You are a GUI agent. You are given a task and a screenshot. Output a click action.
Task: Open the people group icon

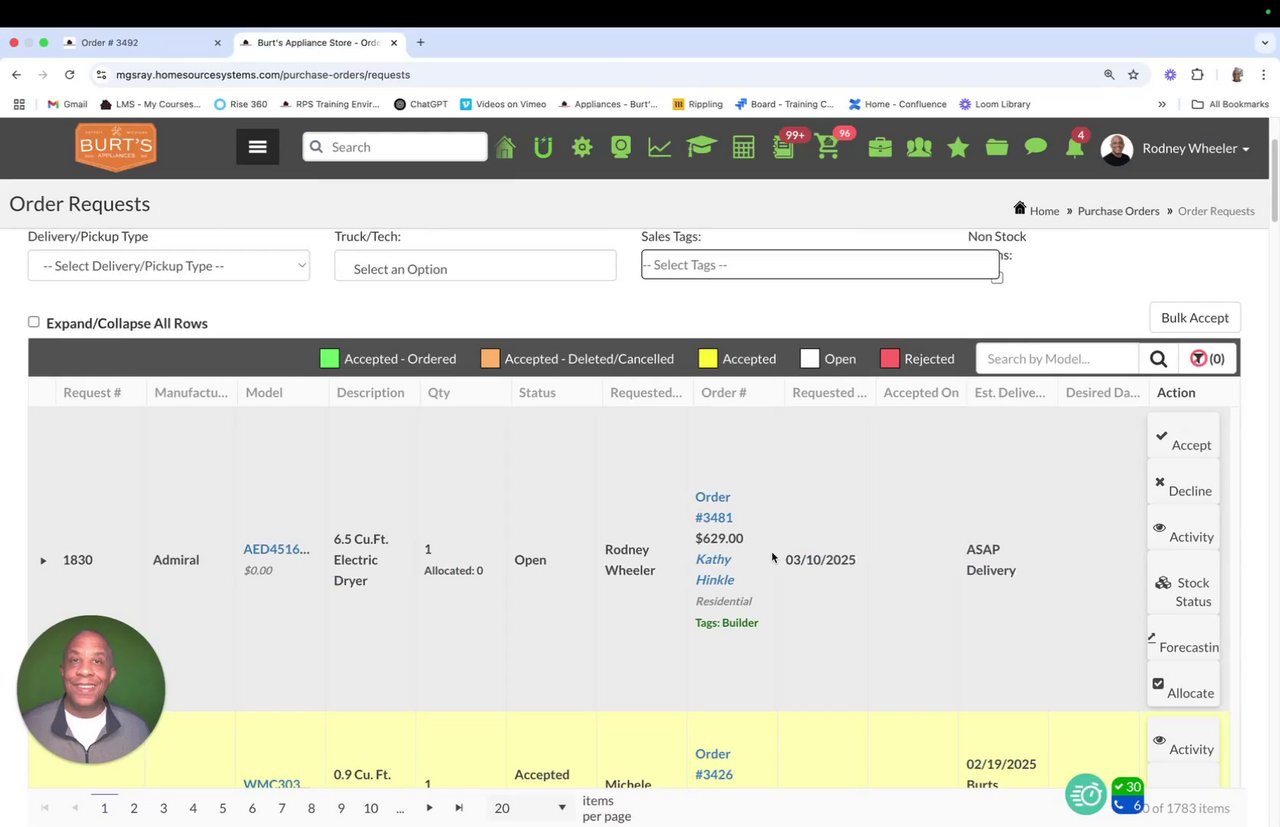(919, 148)
